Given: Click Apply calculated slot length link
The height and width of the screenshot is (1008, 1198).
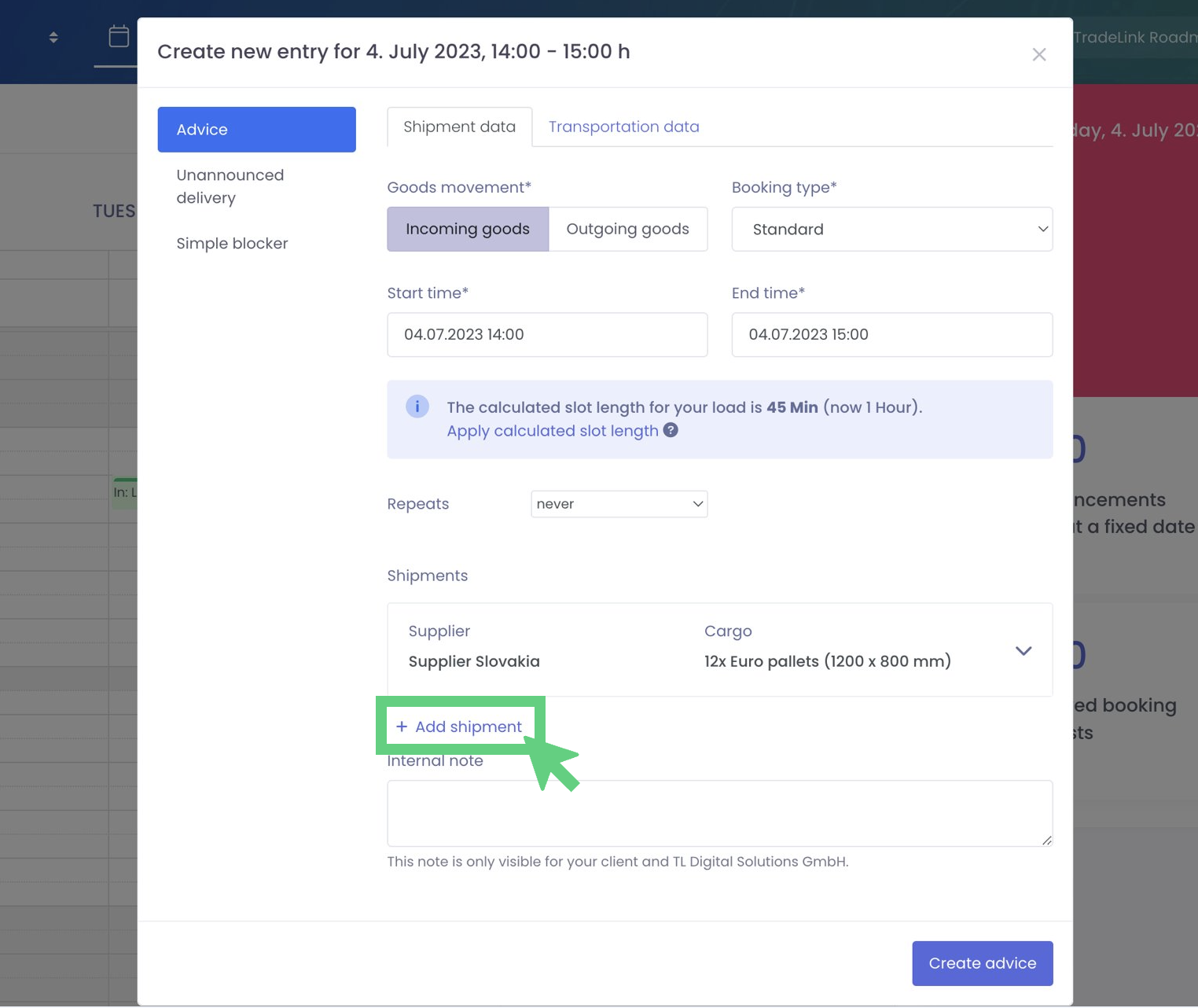Looking at the screenshot, I should [552, 431].
